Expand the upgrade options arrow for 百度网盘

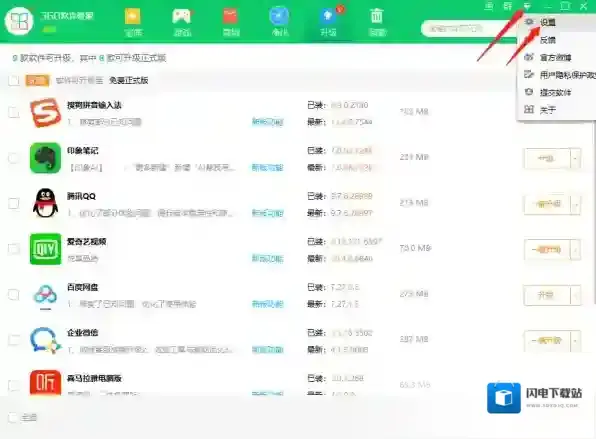point(575,295)
